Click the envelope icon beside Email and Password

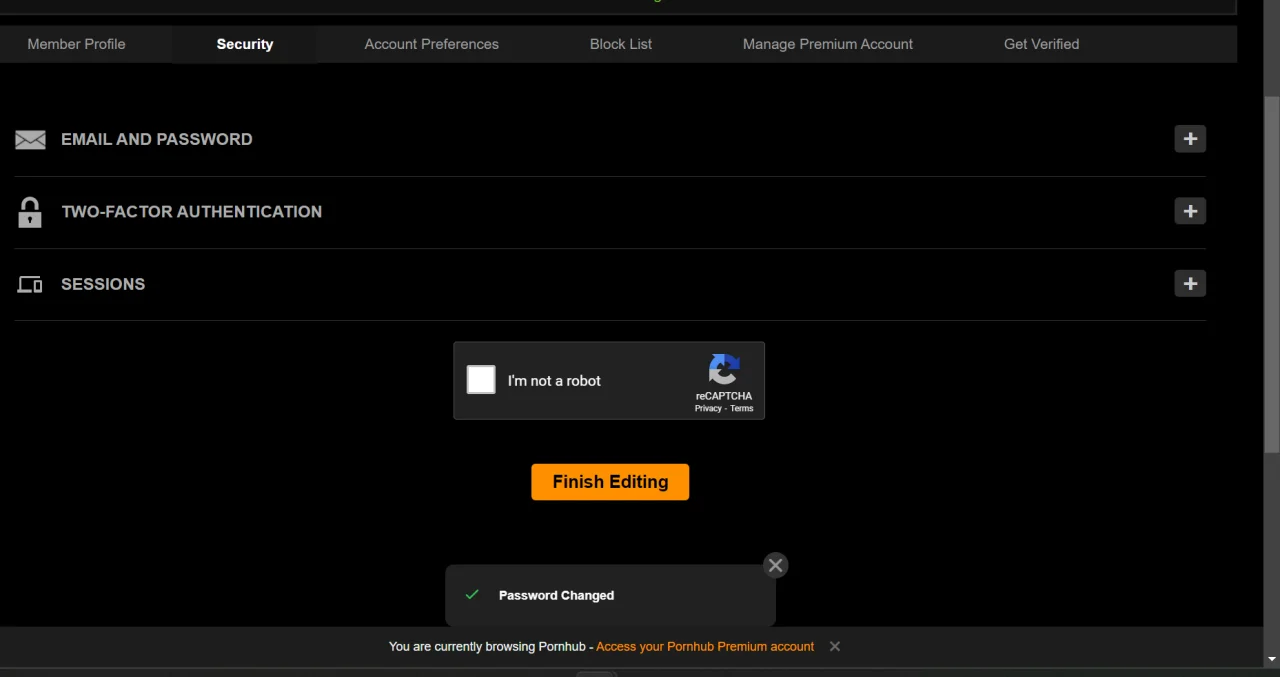[x=30, y=140]
